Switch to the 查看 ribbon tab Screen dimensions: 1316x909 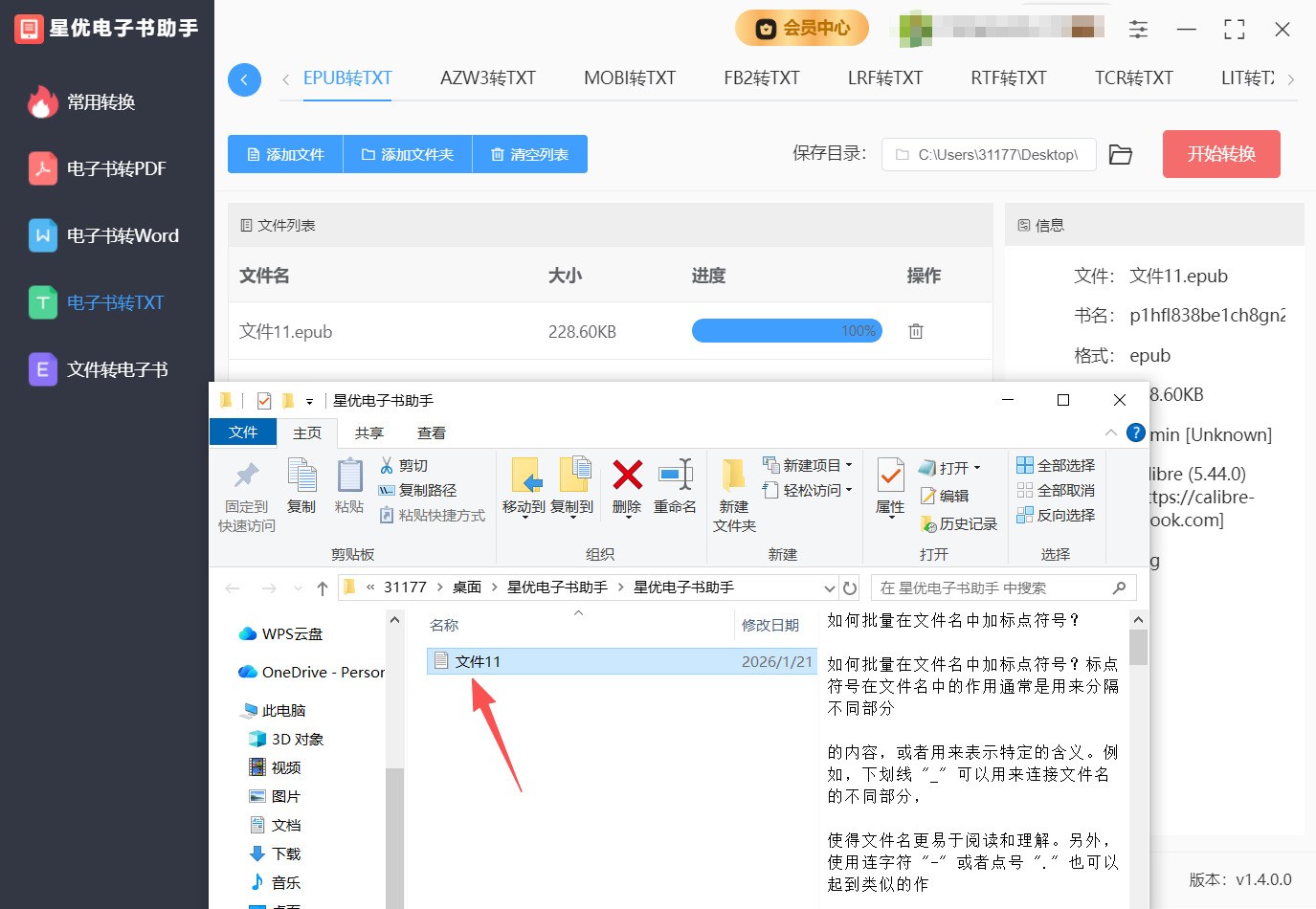[432, 433]
